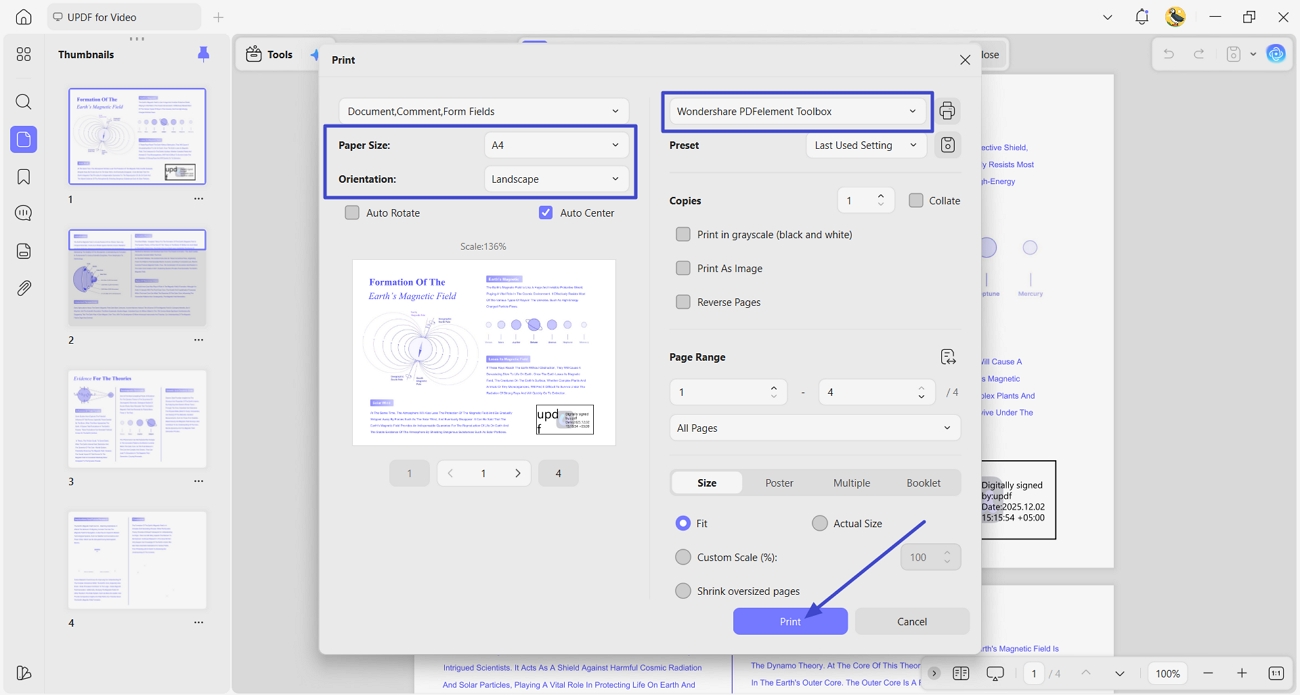Jump to last preview page 4
The height and width of the screenshot is (695, 1300).
pos(558,473)
